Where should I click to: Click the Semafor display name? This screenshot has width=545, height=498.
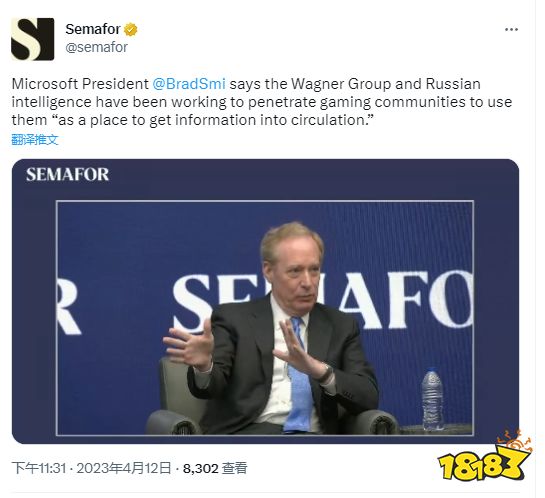point(93,29)
